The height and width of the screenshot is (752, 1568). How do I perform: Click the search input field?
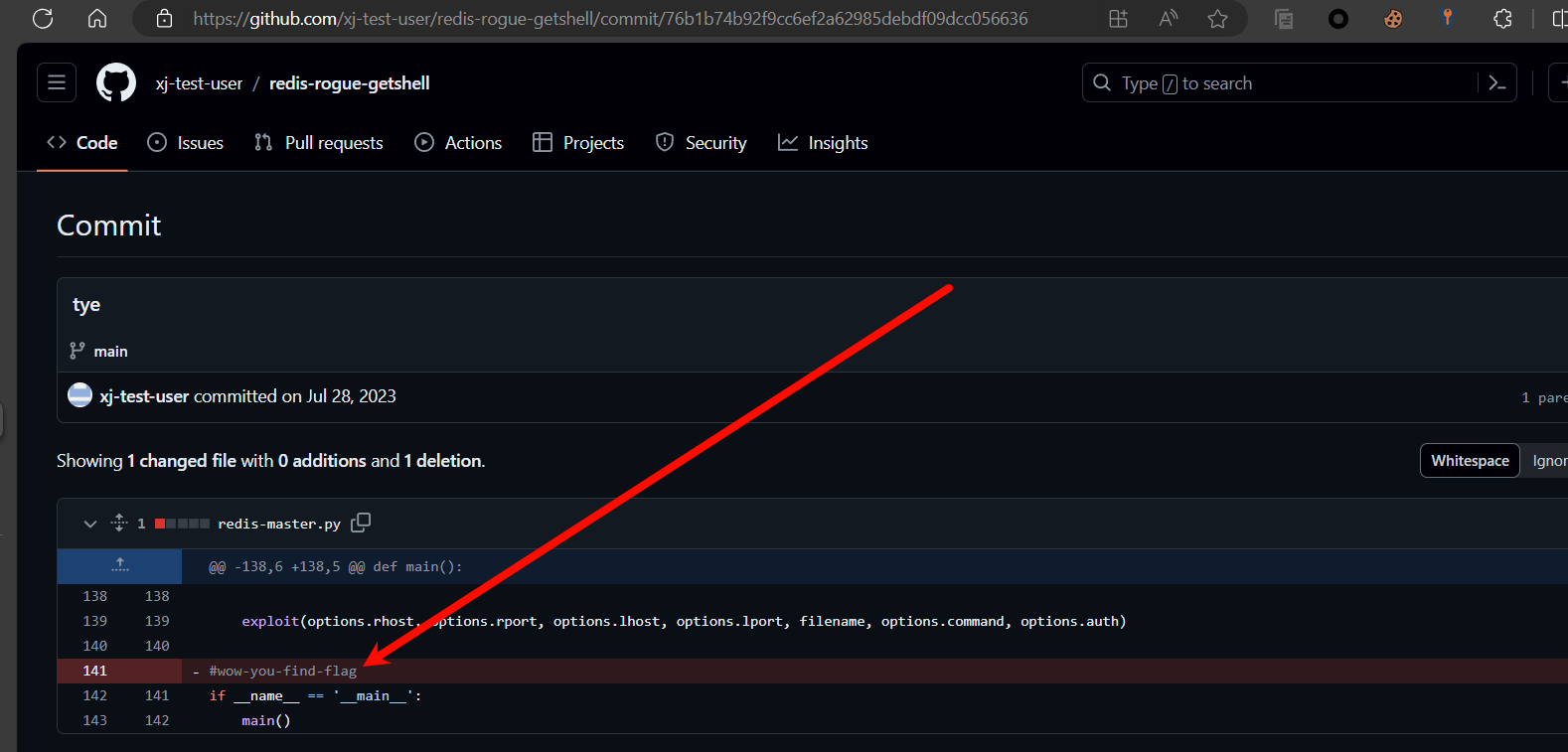pos(1282,83)
